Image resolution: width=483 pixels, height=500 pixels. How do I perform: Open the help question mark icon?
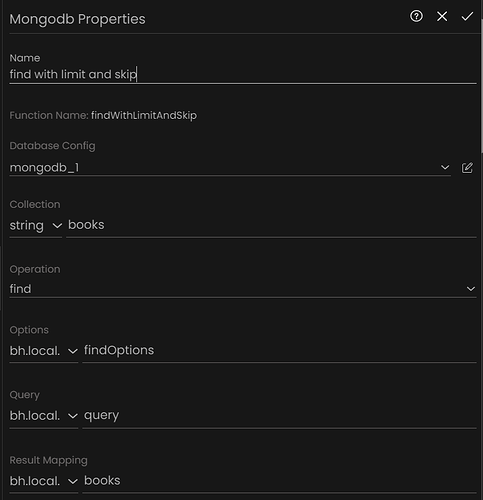point(416,16)
